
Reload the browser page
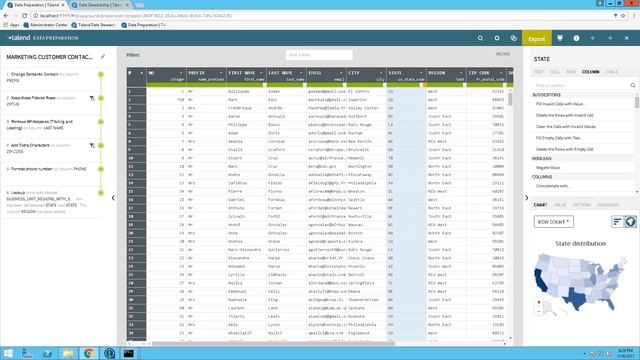tap(24, 16)
